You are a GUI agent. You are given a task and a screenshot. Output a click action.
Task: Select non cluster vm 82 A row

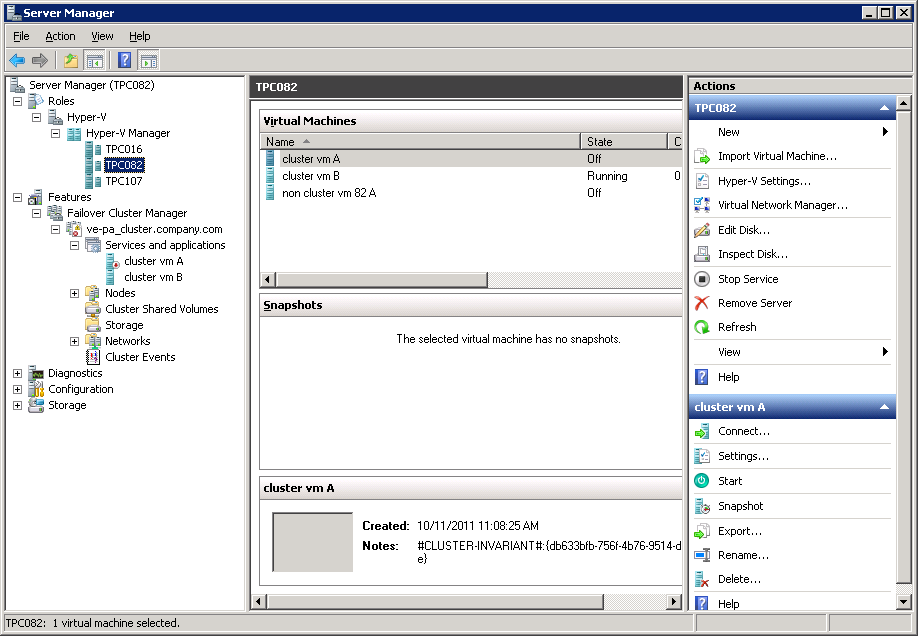coord(472,193)
